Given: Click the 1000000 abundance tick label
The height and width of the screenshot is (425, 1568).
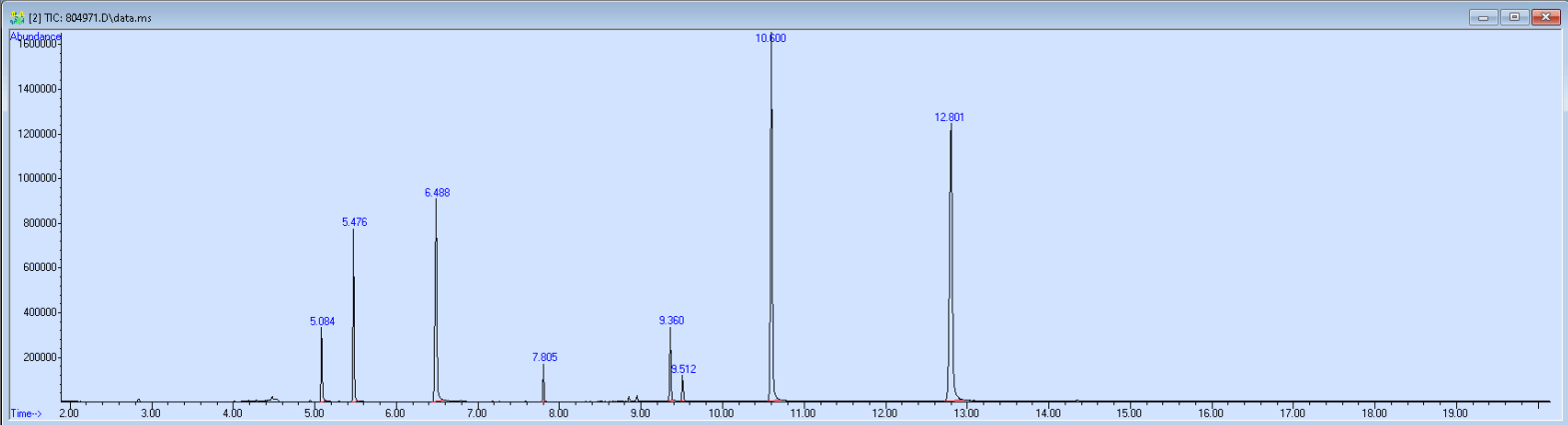Looking at the screenshot, I should pyautogui.click(x=36, y=178).
